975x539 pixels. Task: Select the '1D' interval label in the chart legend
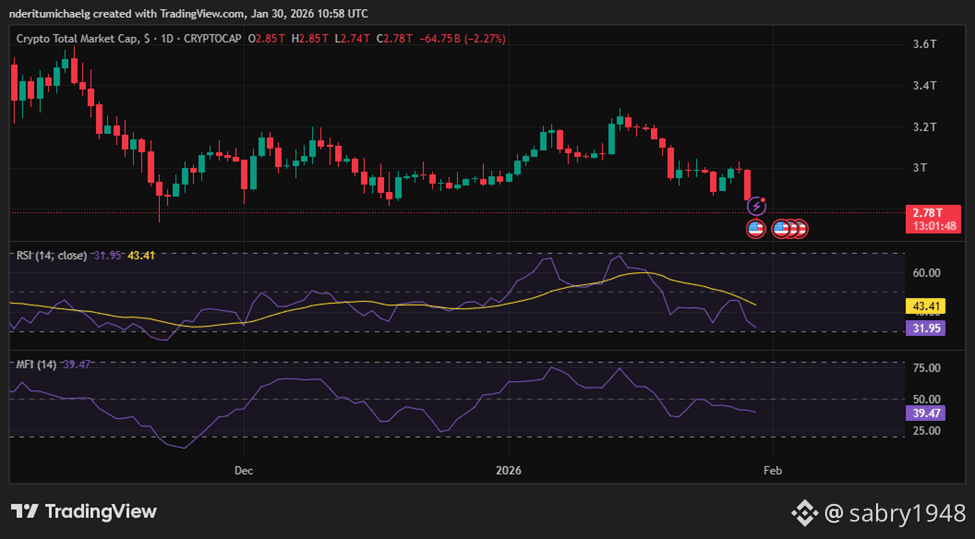pyautogui.click(x=167, y=39)
